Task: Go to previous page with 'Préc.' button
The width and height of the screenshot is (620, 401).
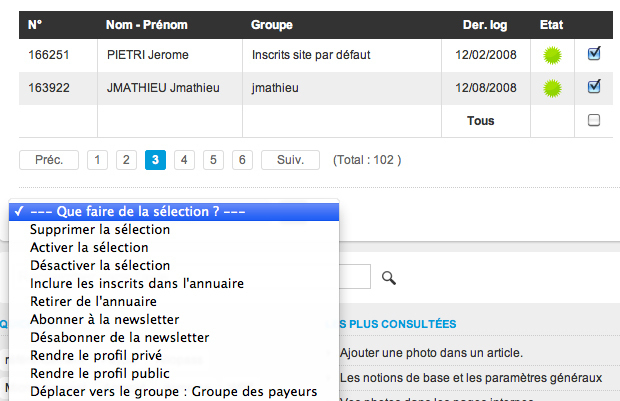Action: [x=48, y=160]
